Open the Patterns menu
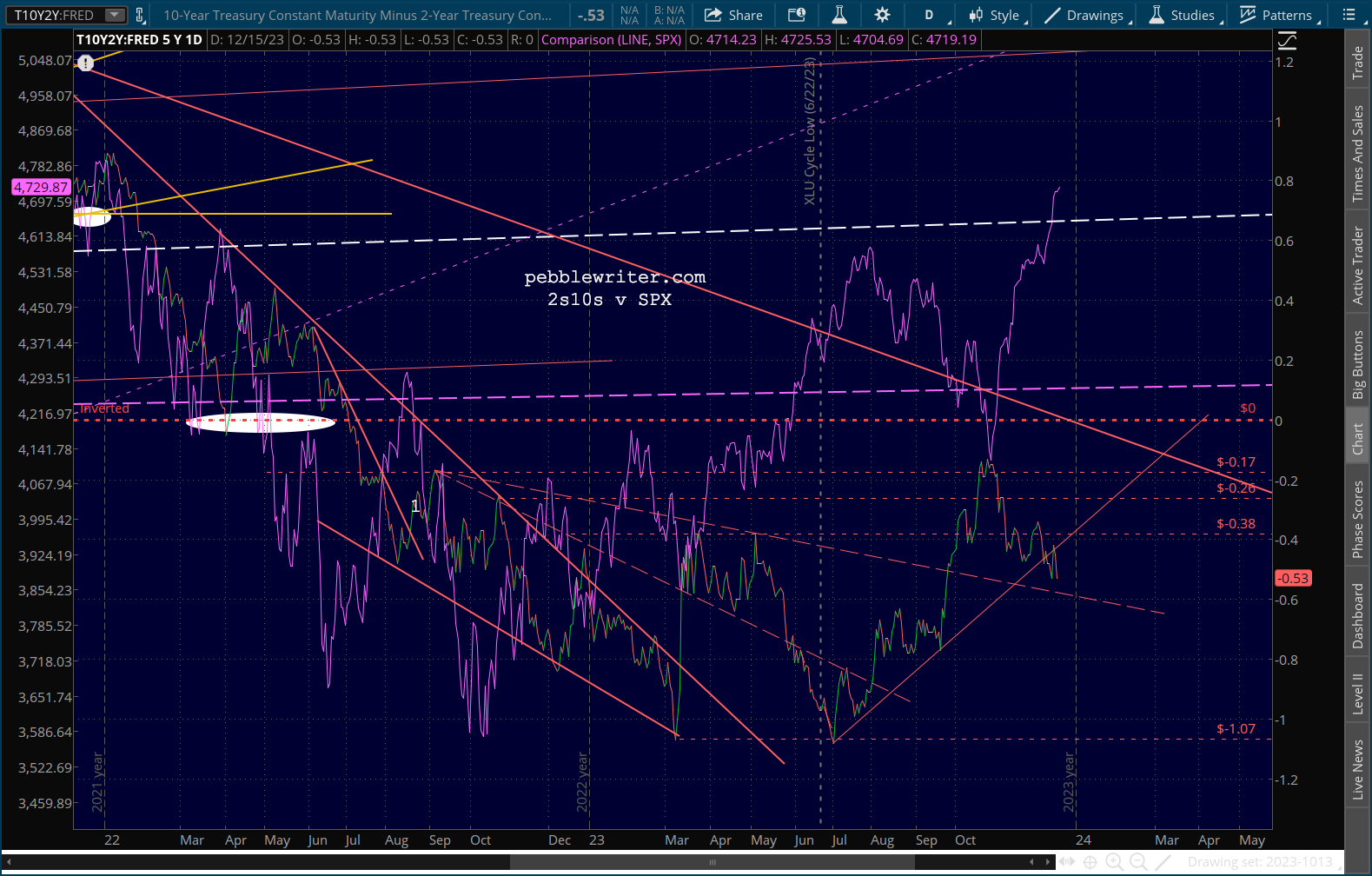 1277,15
